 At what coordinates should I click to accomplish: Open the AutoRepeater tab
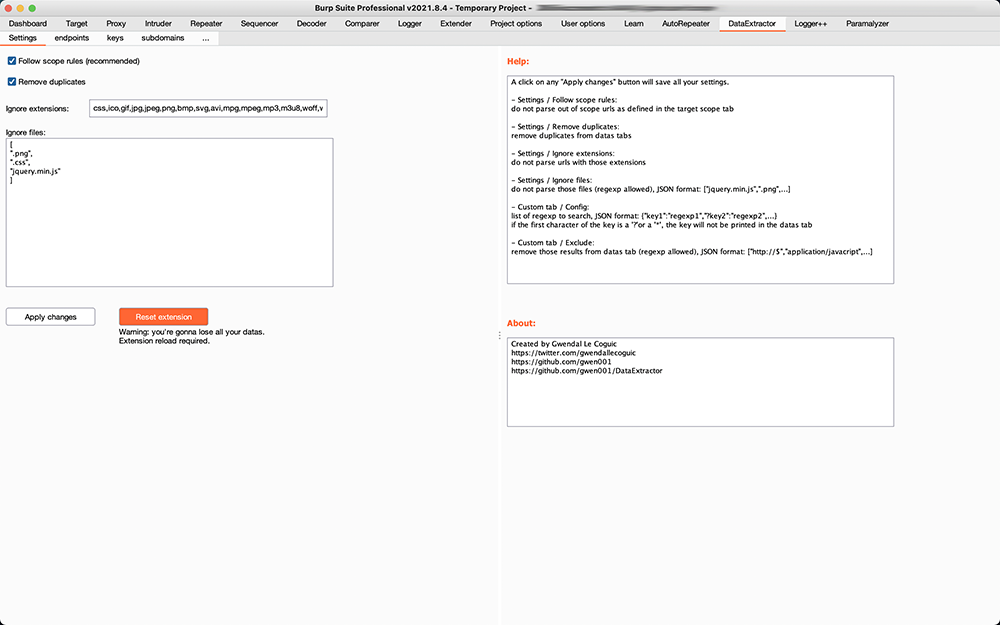(x=686, y=24)
